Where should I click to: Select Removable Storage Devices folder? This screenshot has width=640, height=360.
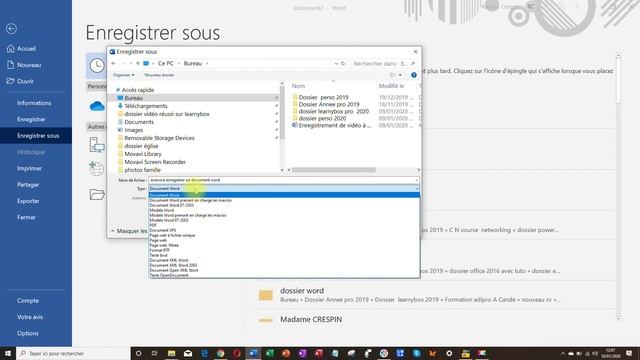159,138
